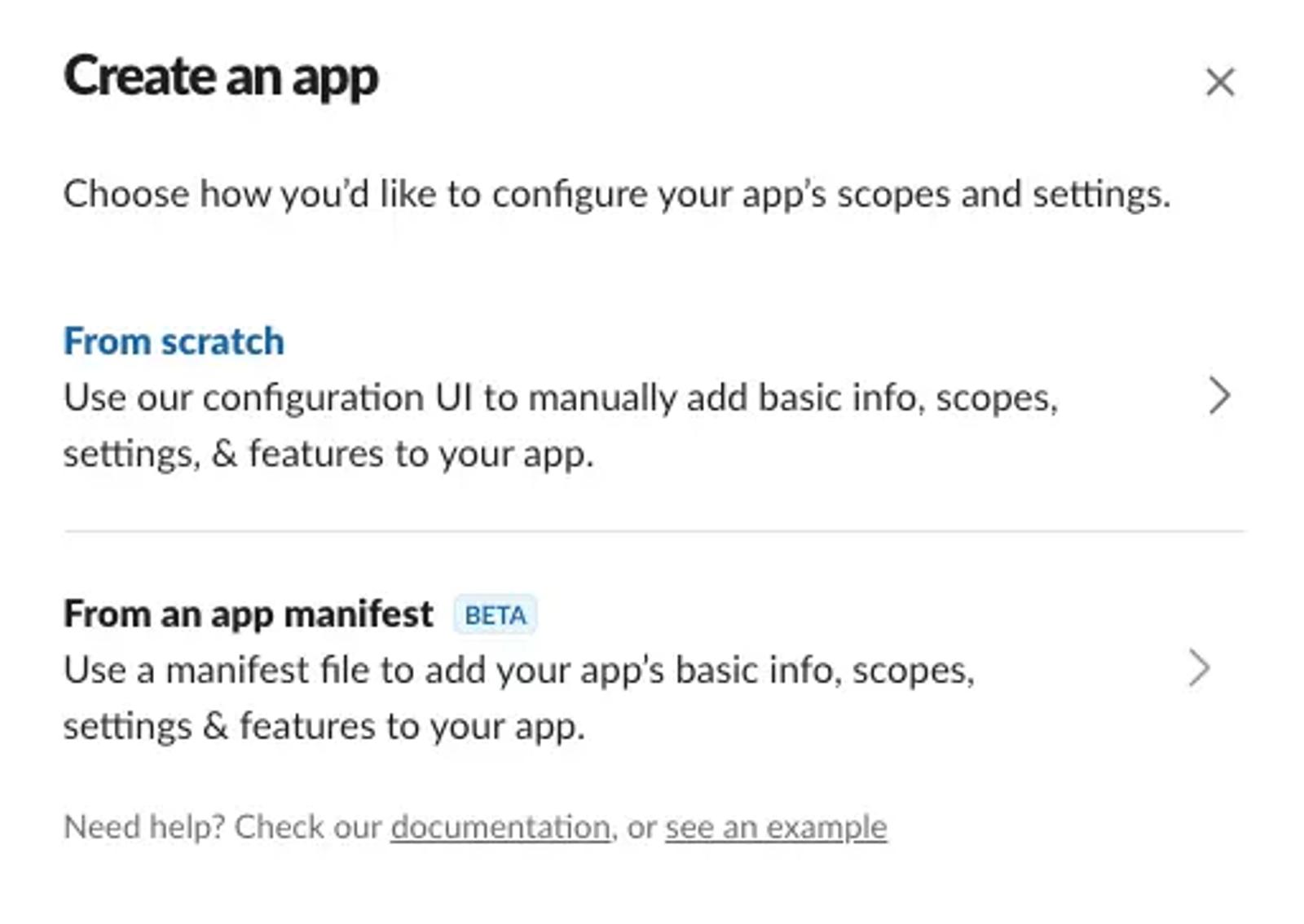This screenshot has width=1304, height=924.
Task: Open the documentation link
Action: click(x=500, y=827)
